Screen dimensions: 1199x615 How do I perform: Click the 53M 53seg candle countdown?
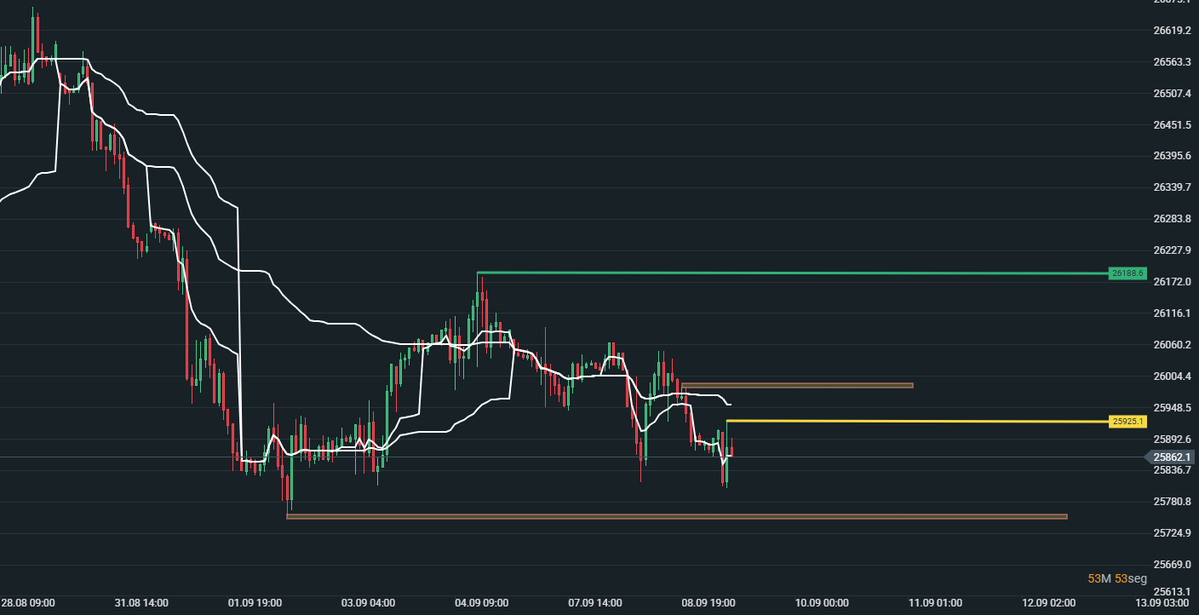(x=1117, y=579)
